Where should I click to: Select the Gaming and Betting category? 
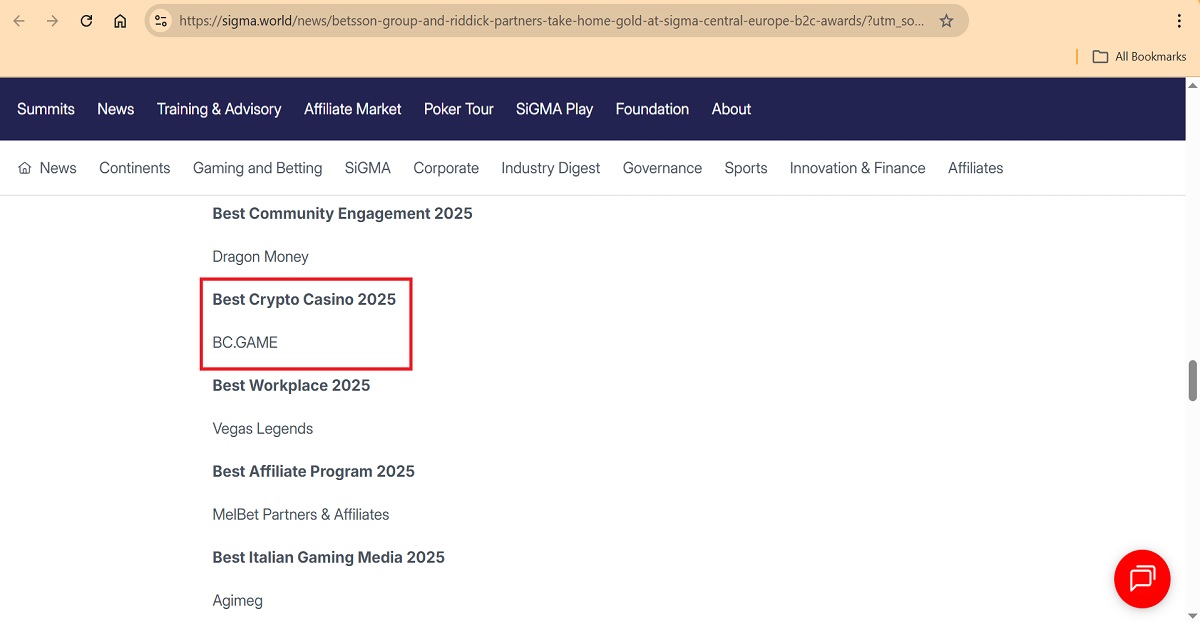pos(257,168)
